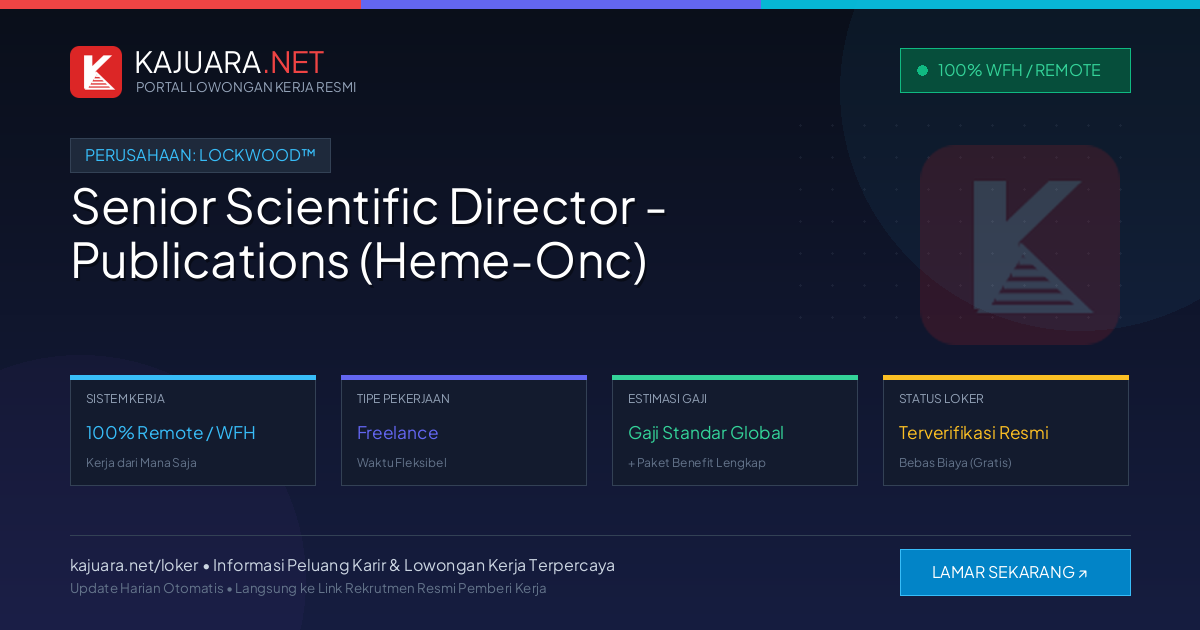This screenshot has height=630, width=1200.
Task: Click the KAJUARA.NET site title
Action: point(230,62)
